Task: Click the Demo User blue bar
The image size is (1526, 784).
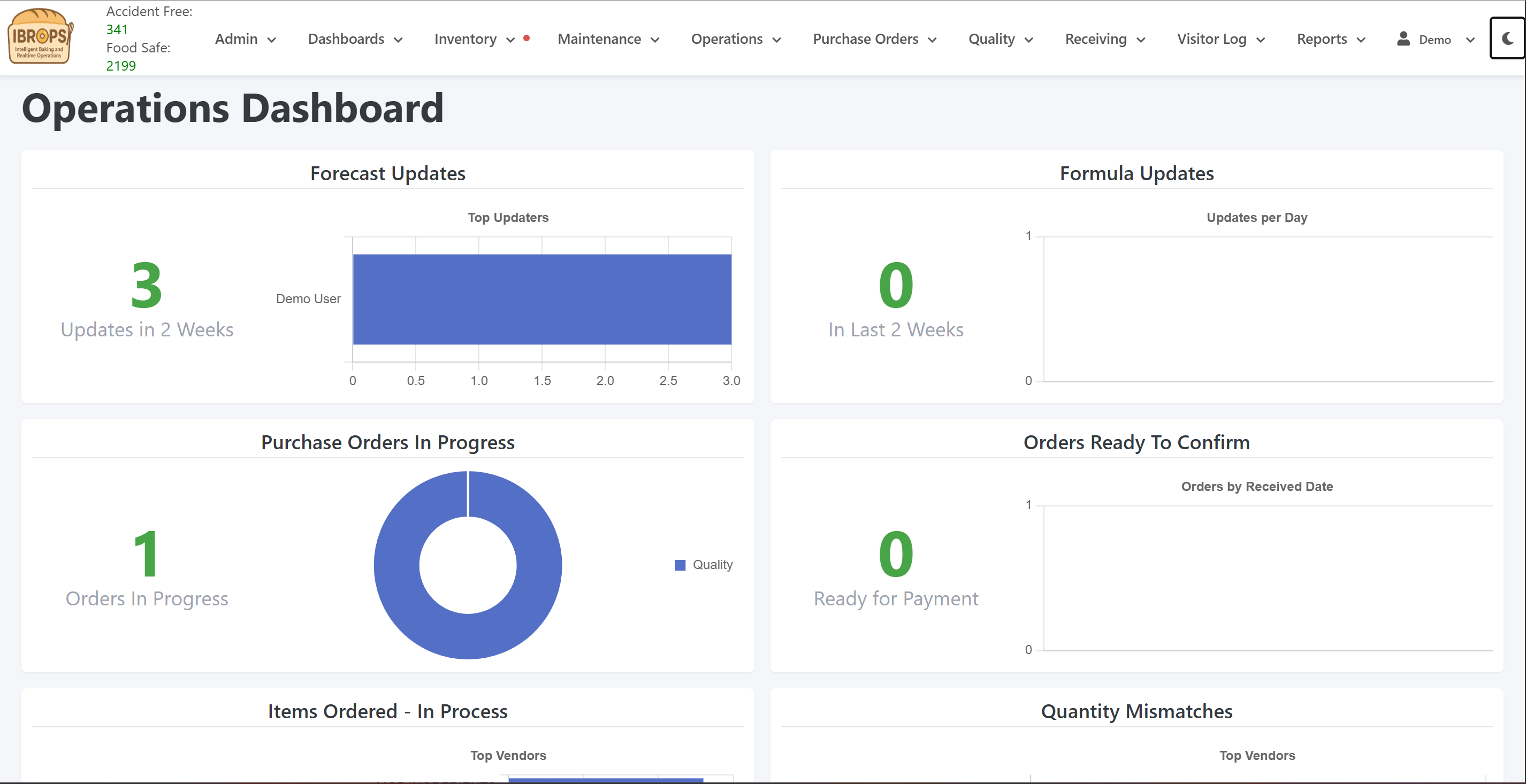Action: [542, 299]
